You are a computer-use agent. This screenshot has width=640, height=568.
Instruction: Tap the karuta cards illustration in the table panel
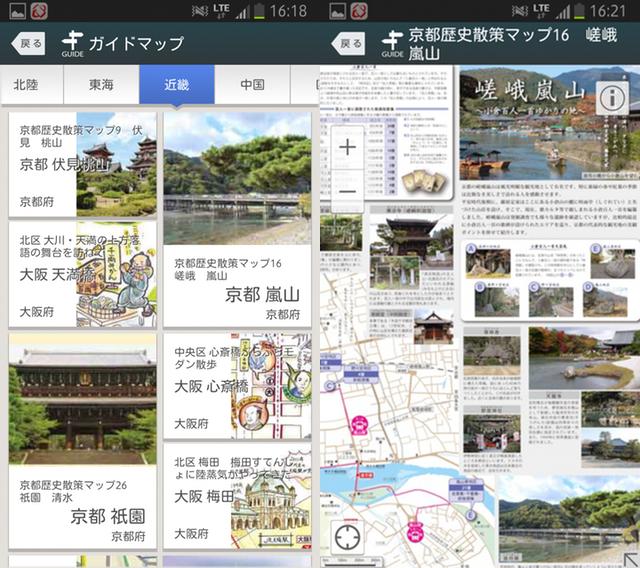[x=424, y=182]
